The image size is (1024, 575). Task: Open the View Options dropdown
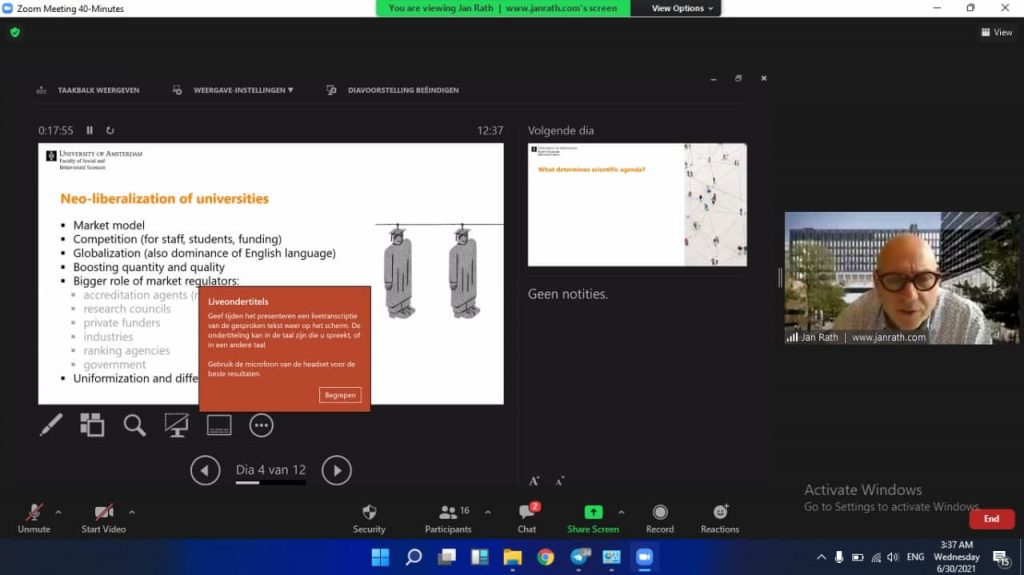pos(683,8)
